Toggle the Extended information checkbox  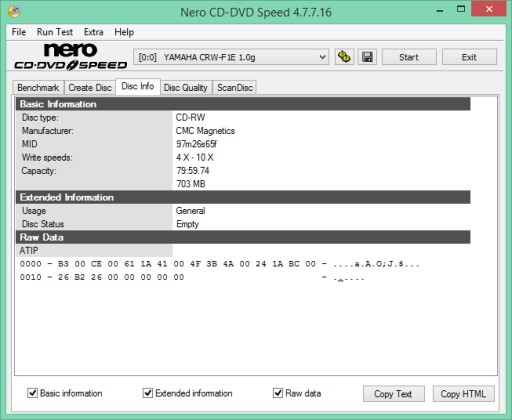(x=148, y=393)
